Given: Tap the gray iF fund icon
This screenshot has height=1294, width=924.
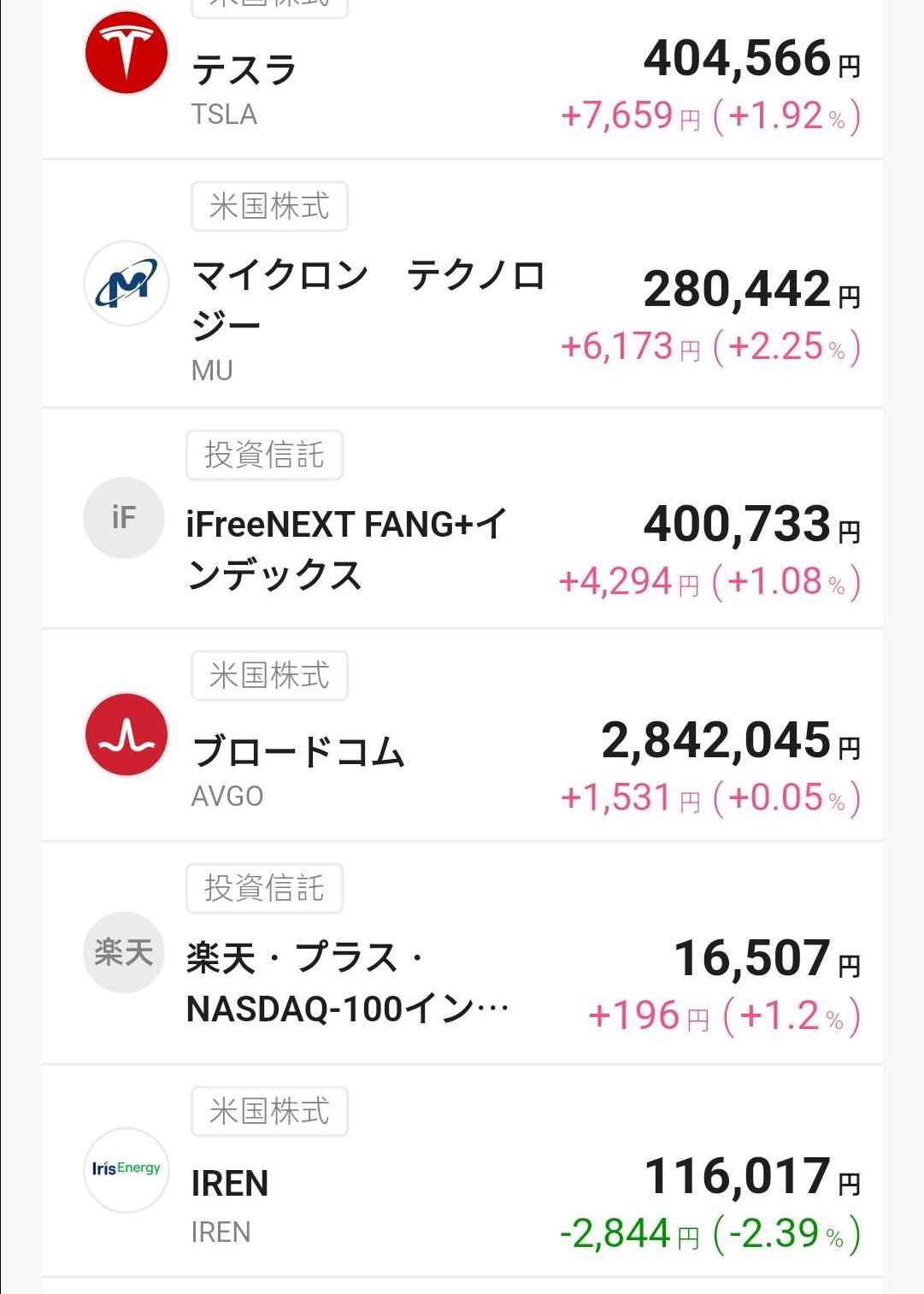Looking at the screenshot, I should 124,517.
